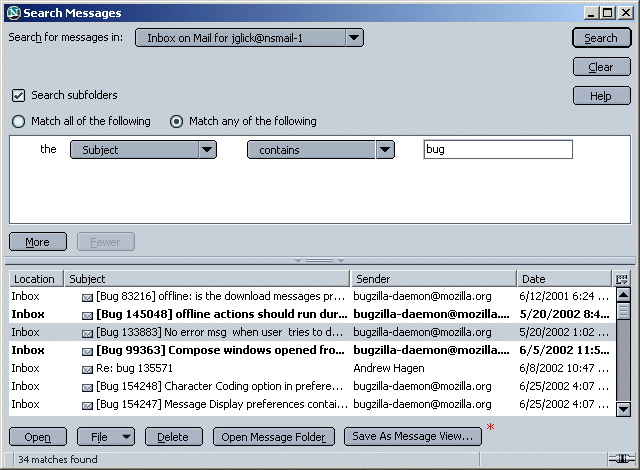Open the Subject criteria dropdown

click(x=143, y=150)
